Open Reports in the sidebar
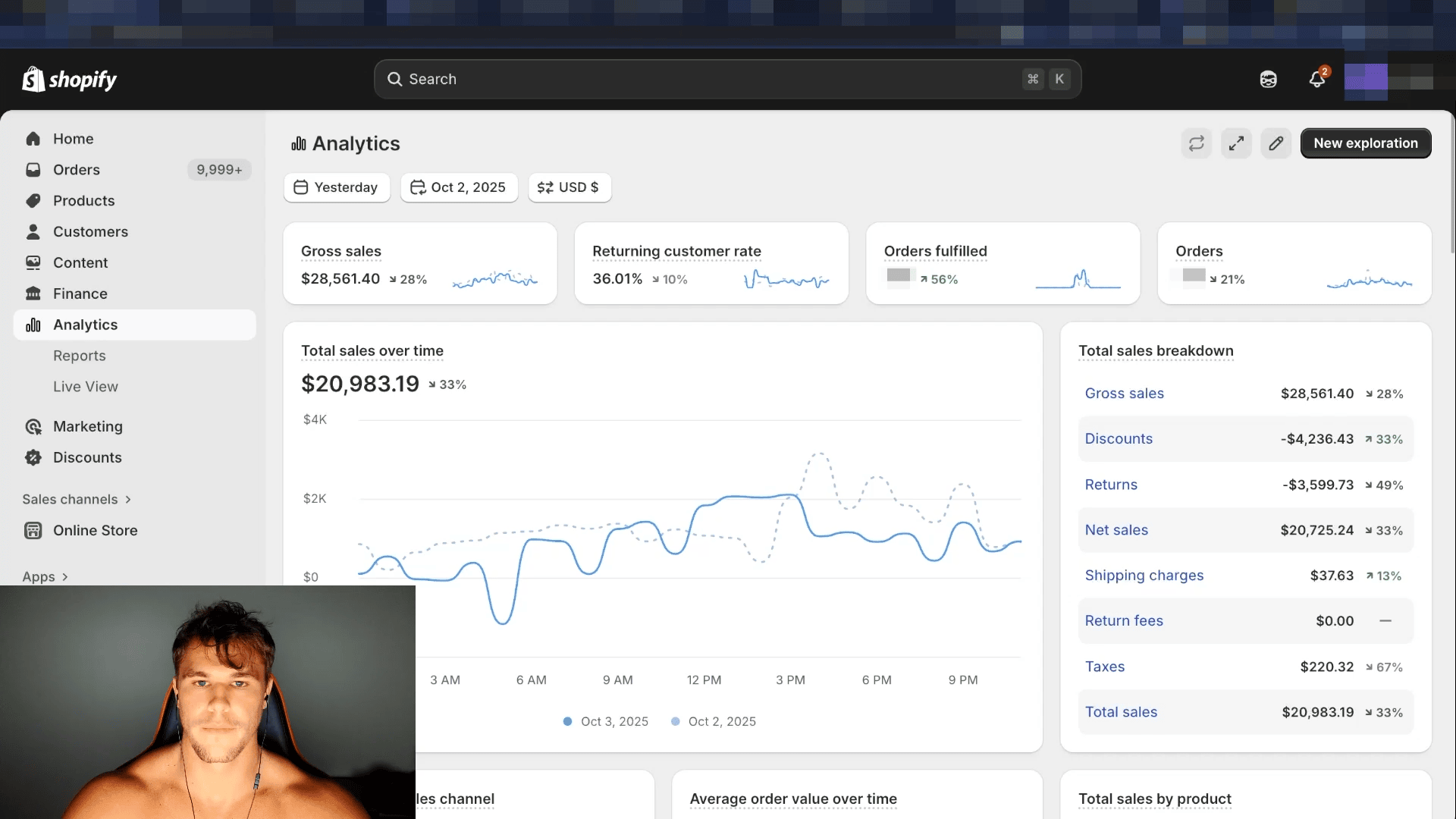The height and width of the screenshot is (819, 1456). (x=80, y=356)
